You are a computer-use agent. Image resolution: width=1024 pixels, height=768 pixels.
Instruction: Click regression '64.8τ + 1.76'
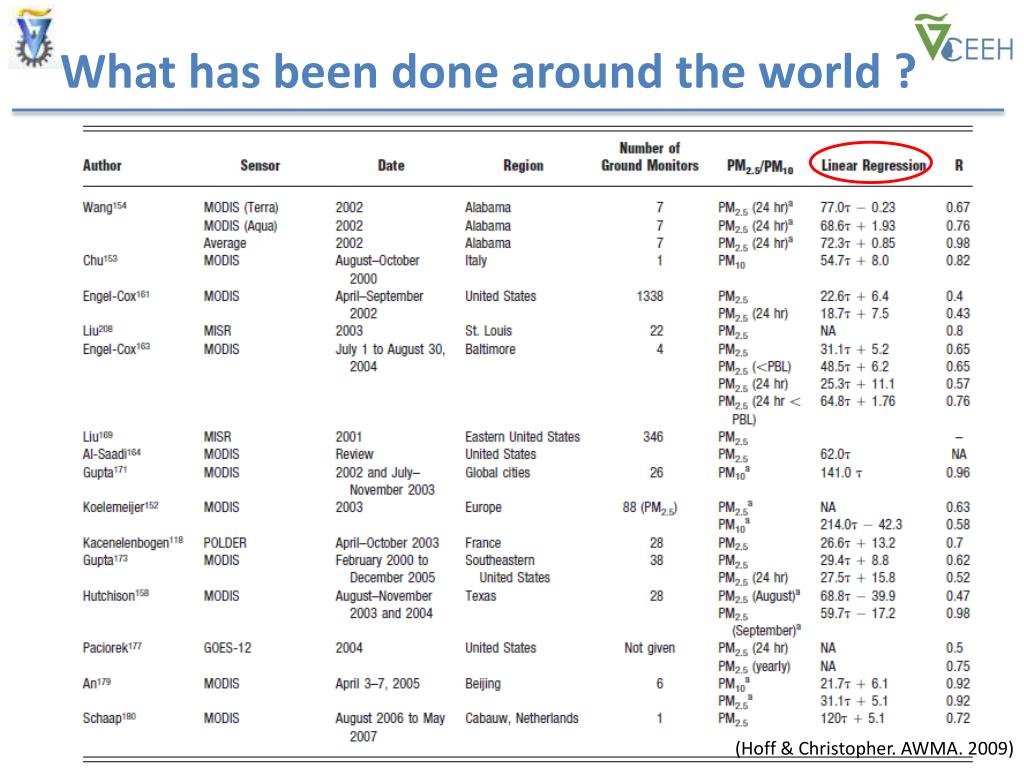point(857,401)
